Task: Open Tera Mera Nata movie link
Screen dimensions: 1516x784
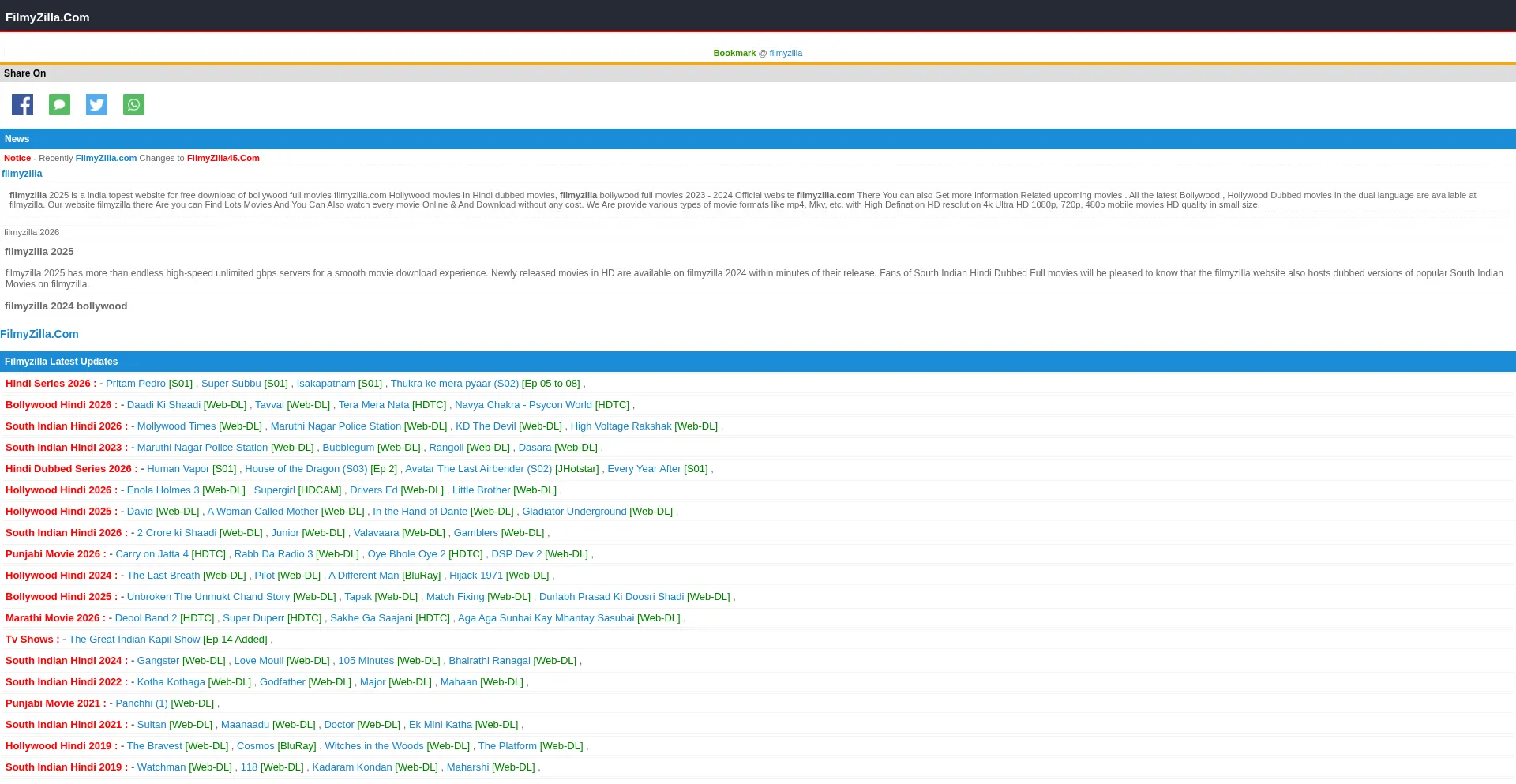Action: 373,405
